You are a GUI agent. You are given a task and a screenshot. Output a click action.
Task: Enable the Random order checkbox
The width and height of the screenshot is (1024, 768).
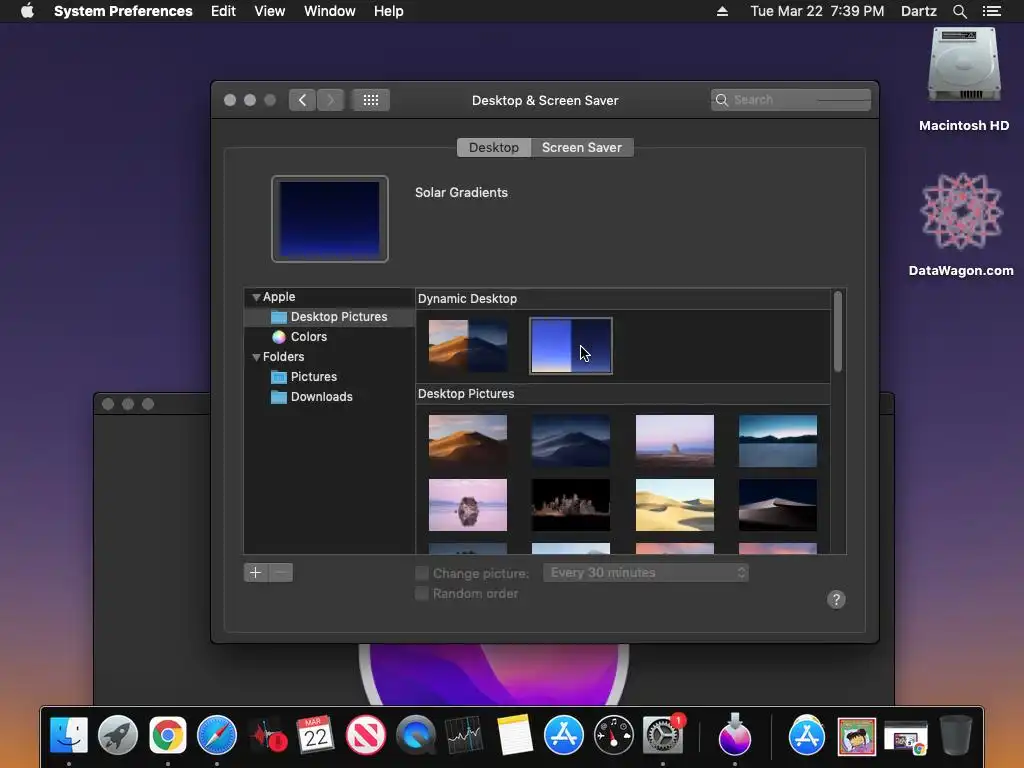click(422, 593)
